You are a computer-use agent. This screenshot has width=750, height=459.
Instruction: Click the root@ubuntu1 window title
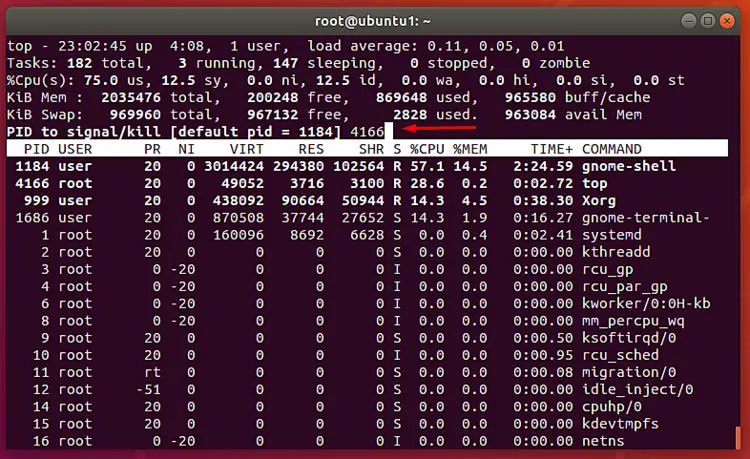[x=374, y=18]
